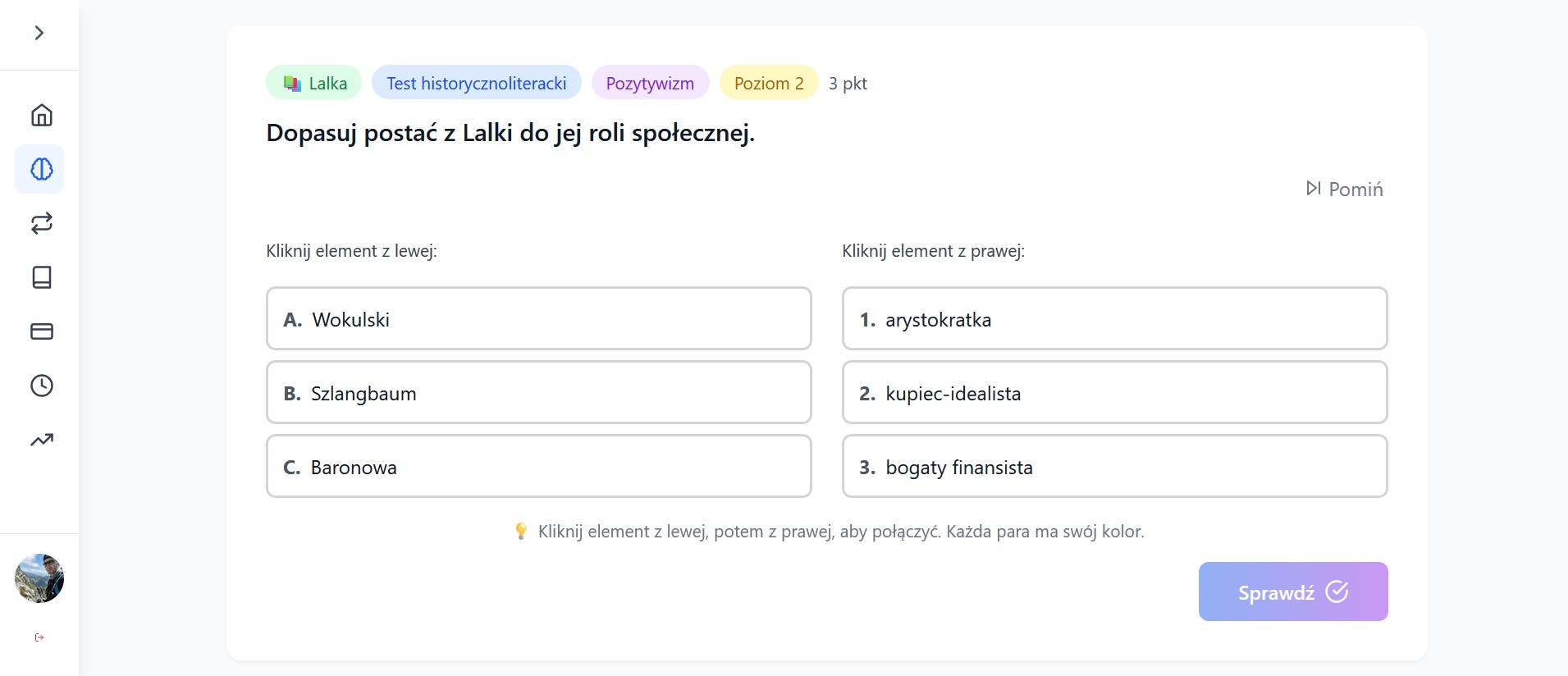
Task: Open the clock history icon in sidebar
Action: click(x=41, y=386)
